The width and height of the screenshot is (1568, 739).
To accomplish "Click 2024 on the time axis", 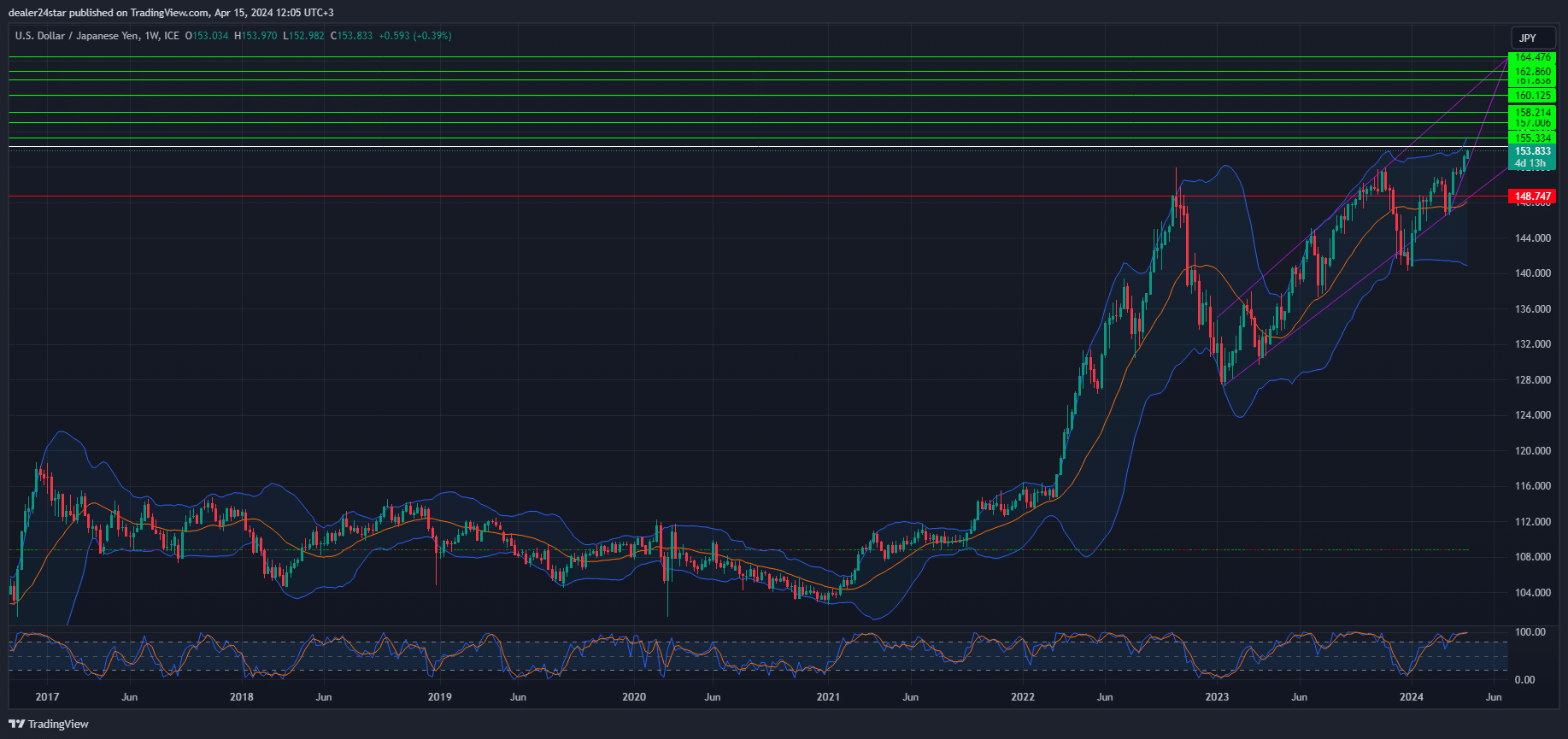I will (1412, 697).
